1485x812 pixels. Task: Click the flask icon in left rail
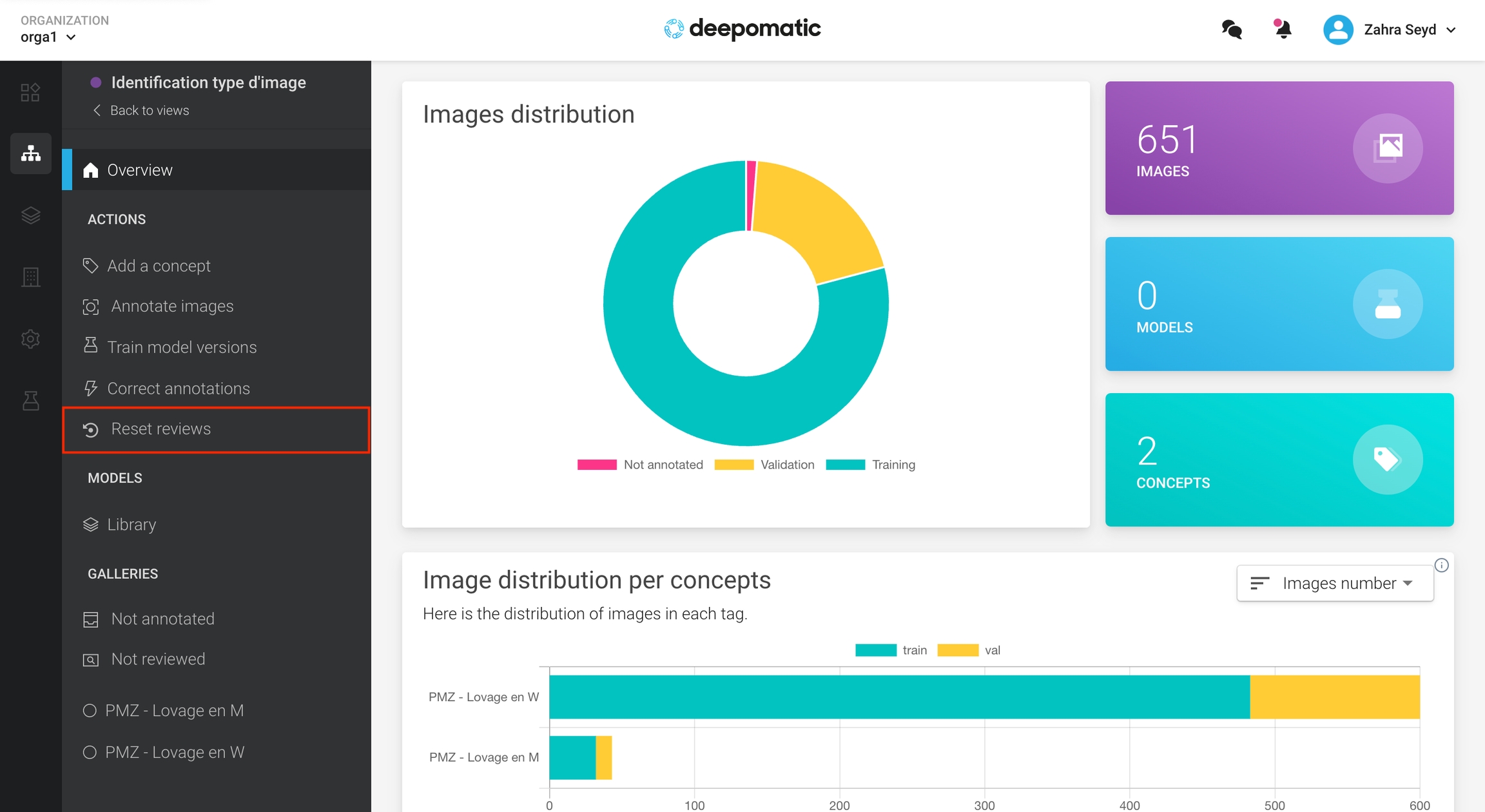pos(30,401)
